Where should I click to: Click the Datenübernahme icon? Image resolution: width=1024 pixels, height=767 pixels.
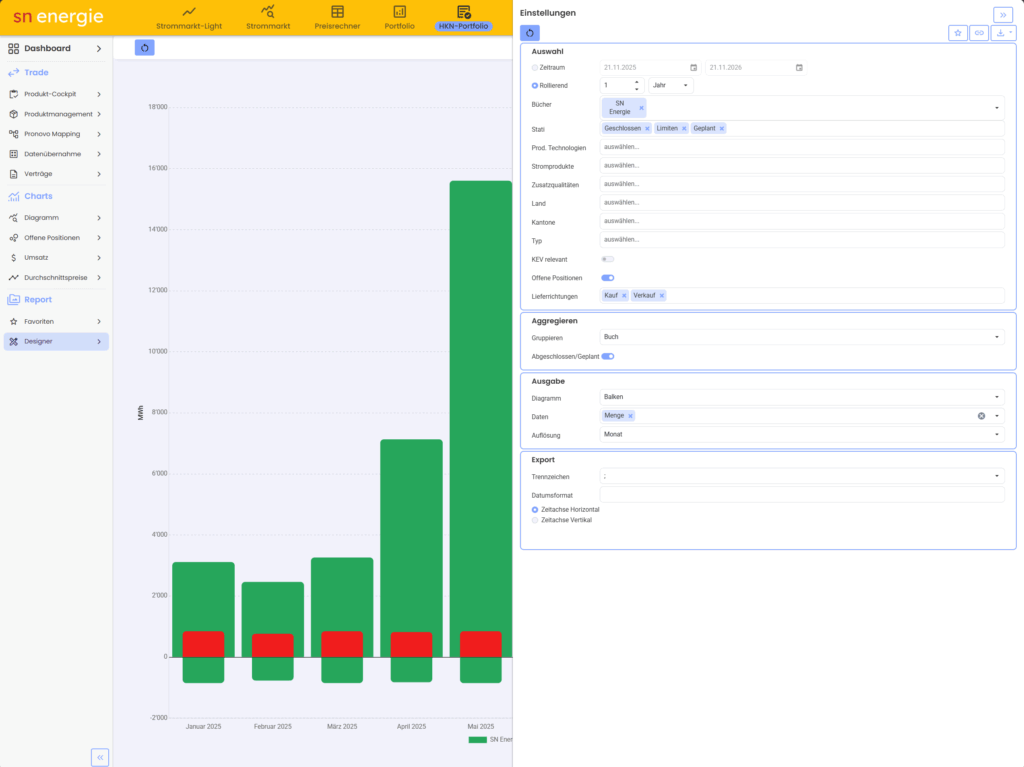(14, 154)
